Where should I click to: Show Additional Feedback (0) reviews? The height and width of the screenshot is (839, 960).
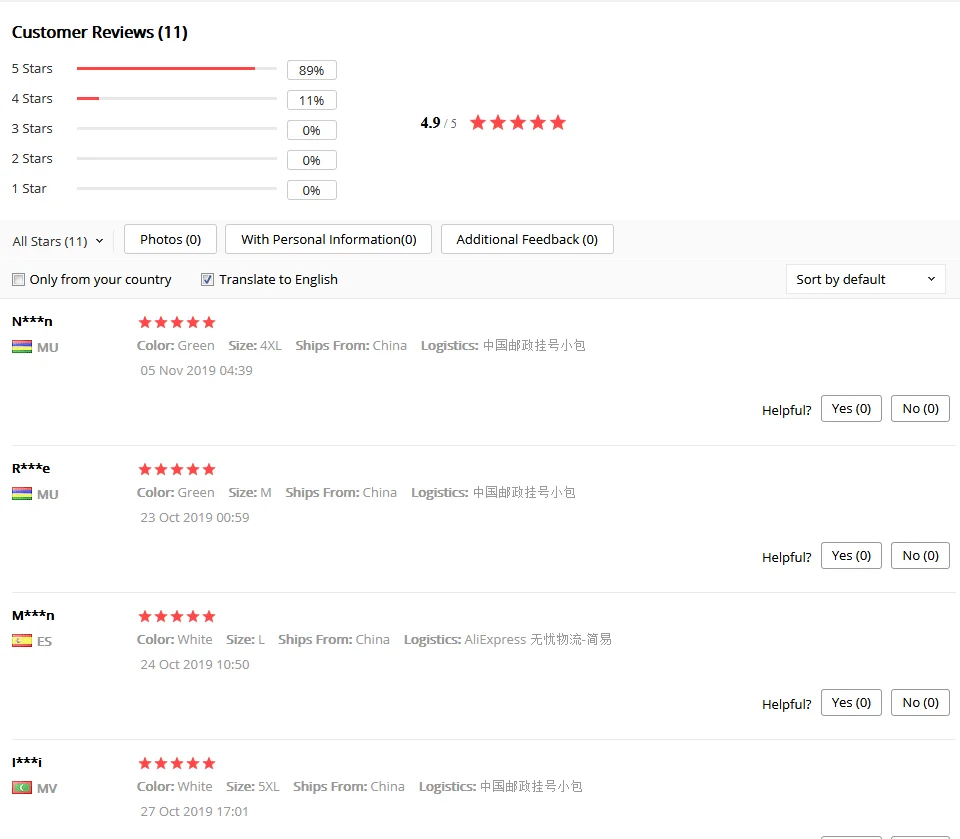[527, 239]
